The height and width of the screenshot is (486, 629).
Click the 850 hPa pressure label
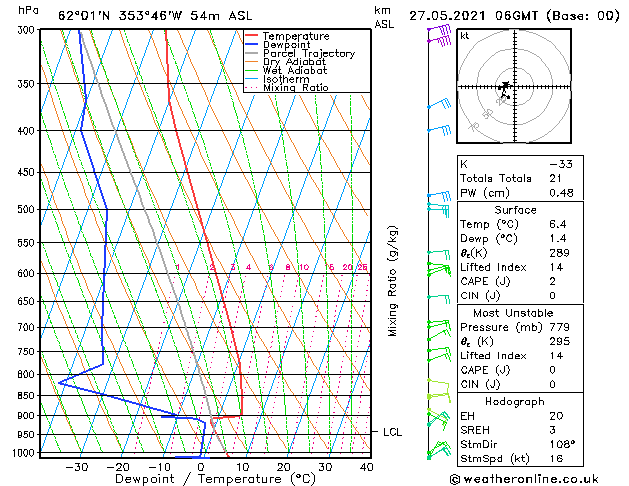click(28, 396)
